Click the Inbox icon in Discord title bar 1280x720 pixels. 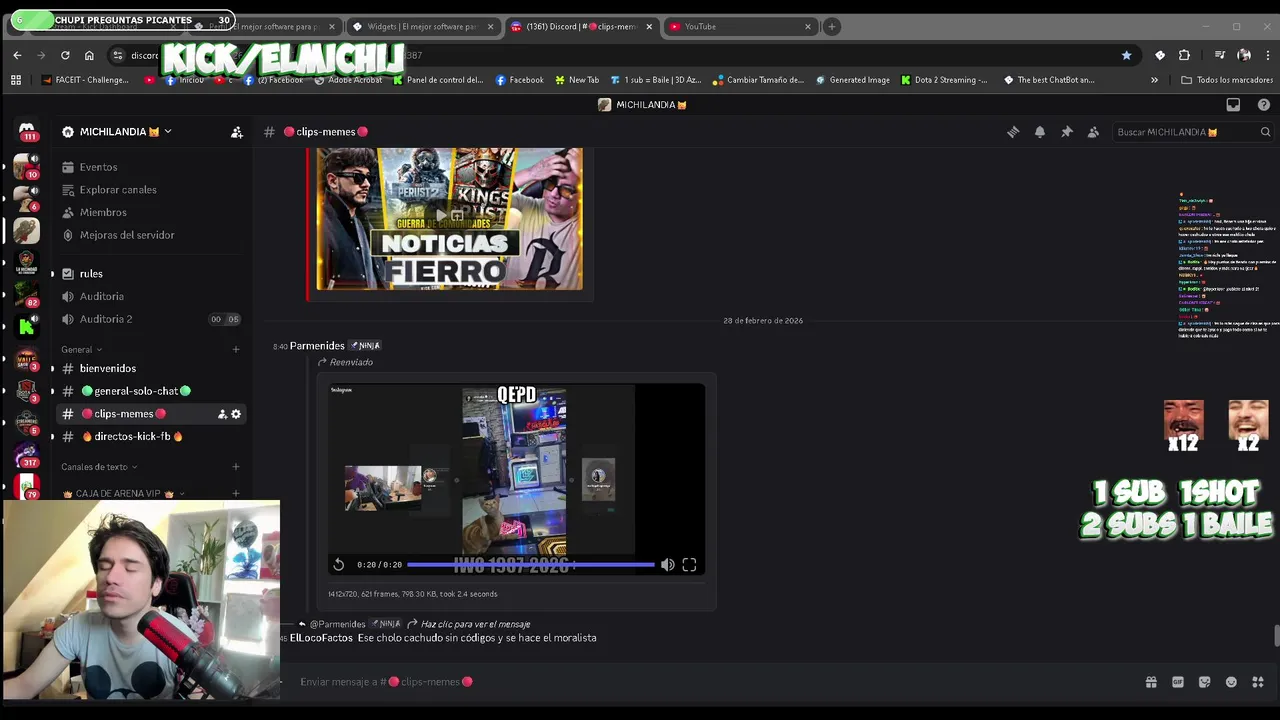pyautogui.click(x=1233, y=105)
